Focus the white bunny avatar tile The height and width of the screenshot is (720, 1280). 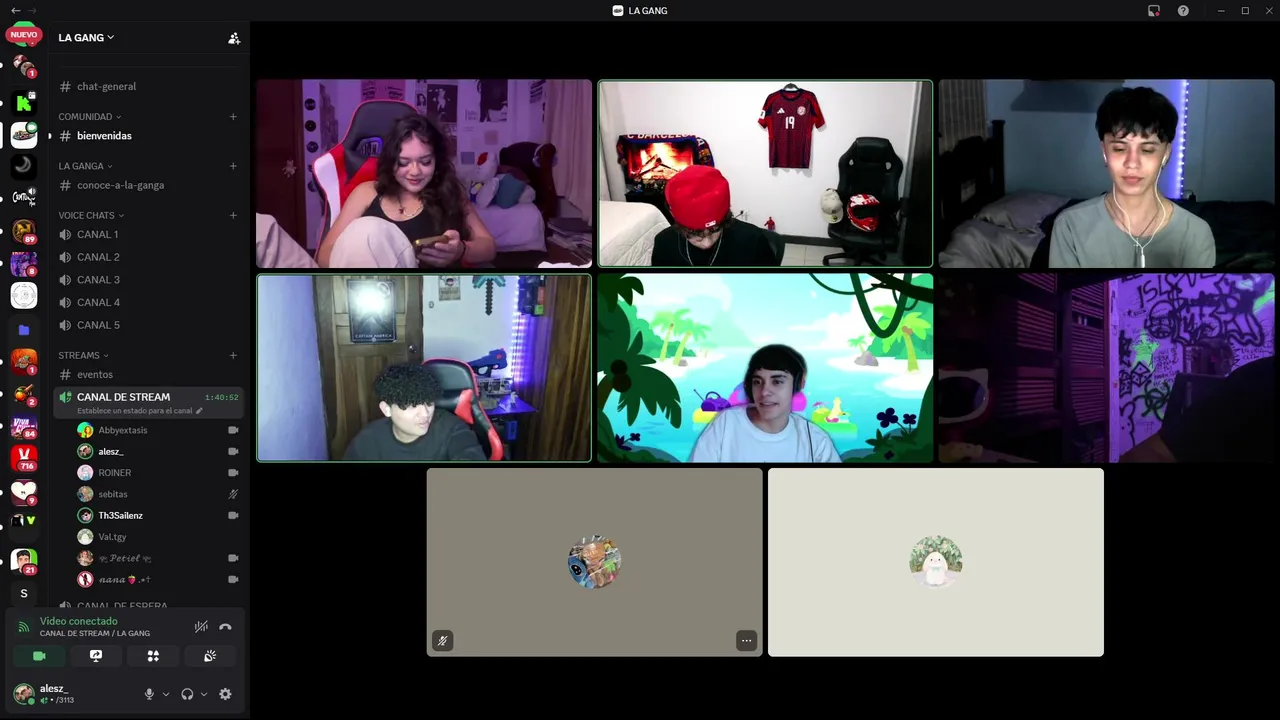(x=936, y=562)
